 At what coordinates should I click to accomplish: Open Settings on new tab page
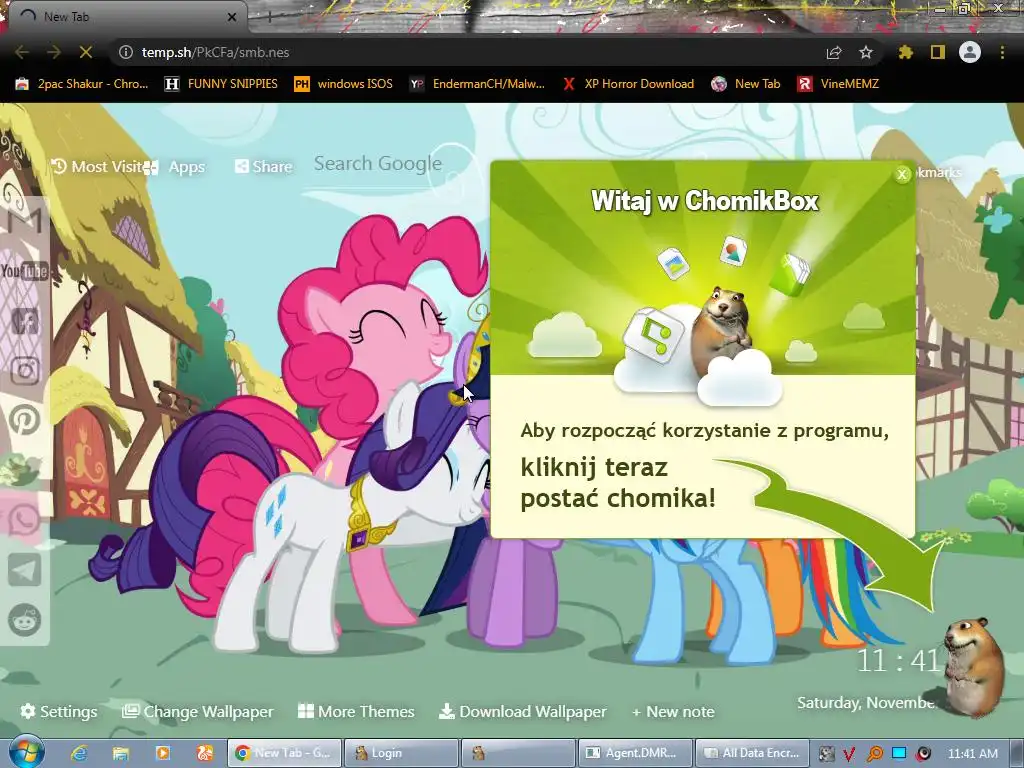point(59,711)
